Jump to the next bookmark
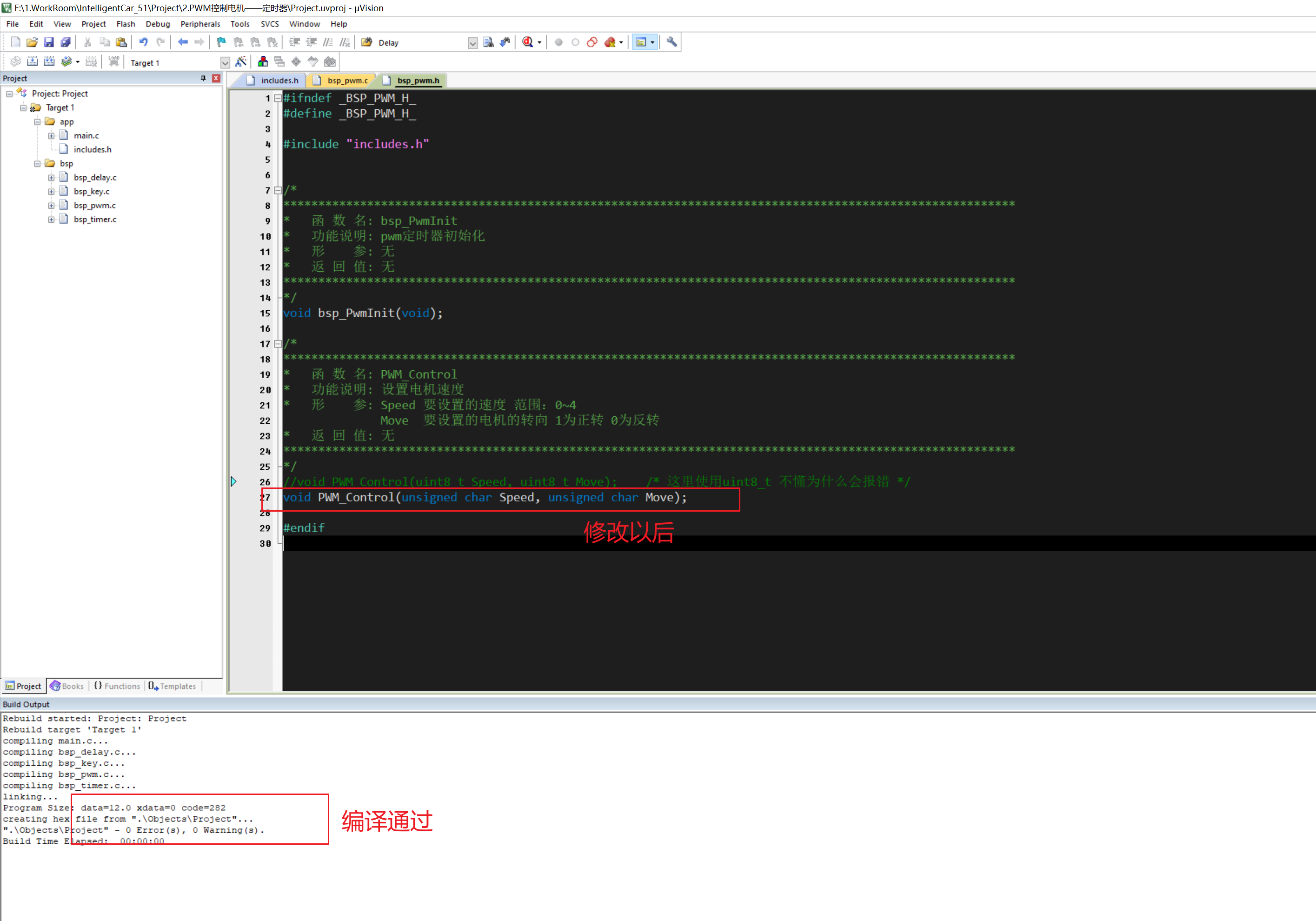The image size is (1316, 921). tap(255, 42)
